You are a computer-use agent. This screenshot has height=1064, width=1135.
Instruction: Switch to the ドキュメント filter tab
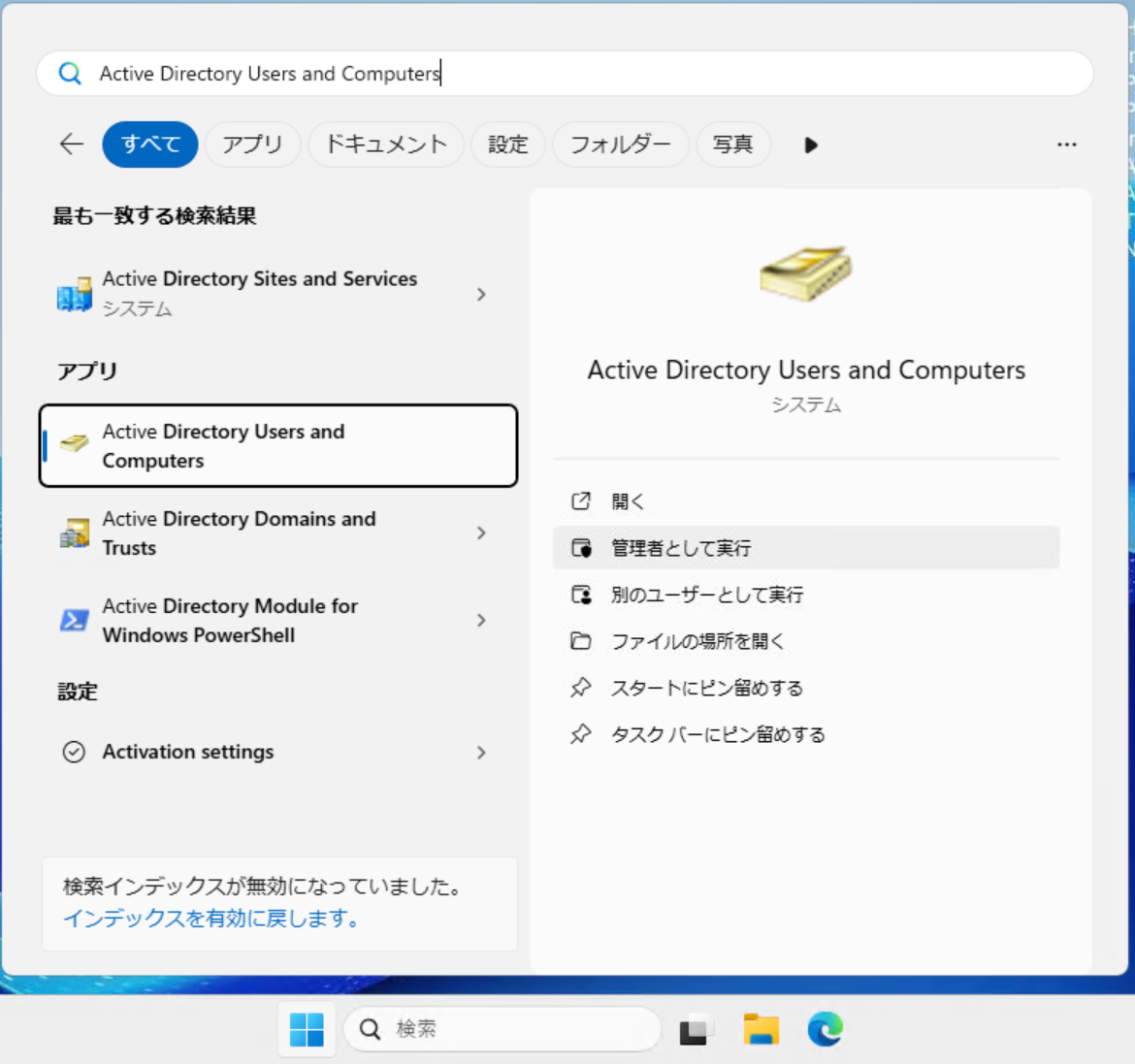tap(386, 145)
